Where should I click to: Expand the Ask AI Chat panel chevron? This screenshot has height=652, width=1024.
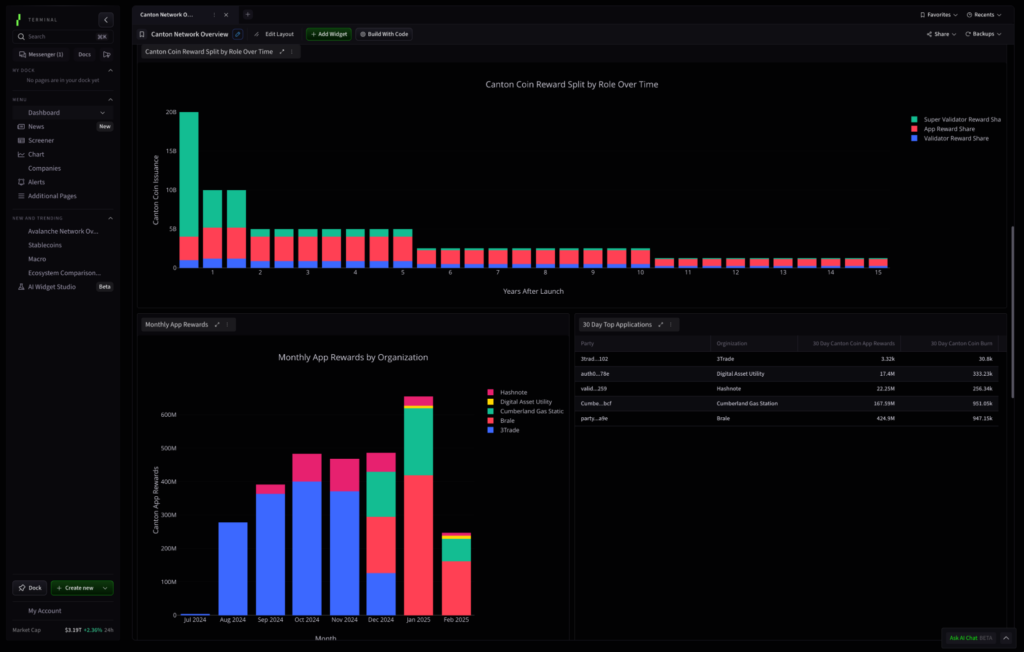[1006, 638]
